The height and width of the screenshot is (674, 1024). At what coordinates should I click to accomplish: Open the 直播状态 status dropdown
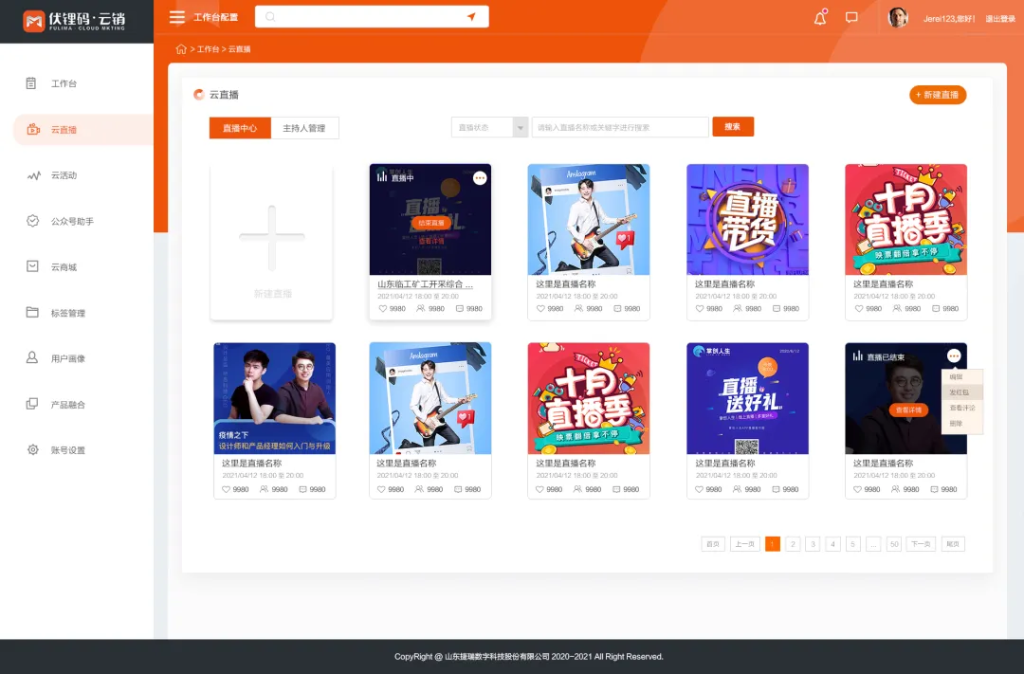pos(489,127)
